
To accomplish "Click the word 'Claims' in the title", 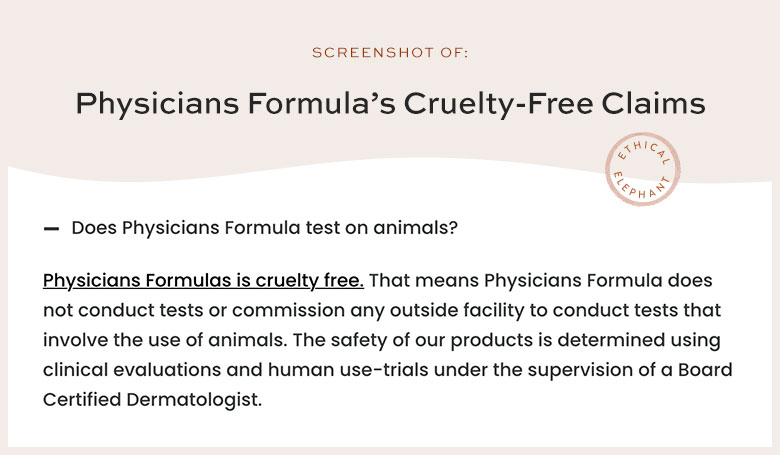I will pos(653,103).
